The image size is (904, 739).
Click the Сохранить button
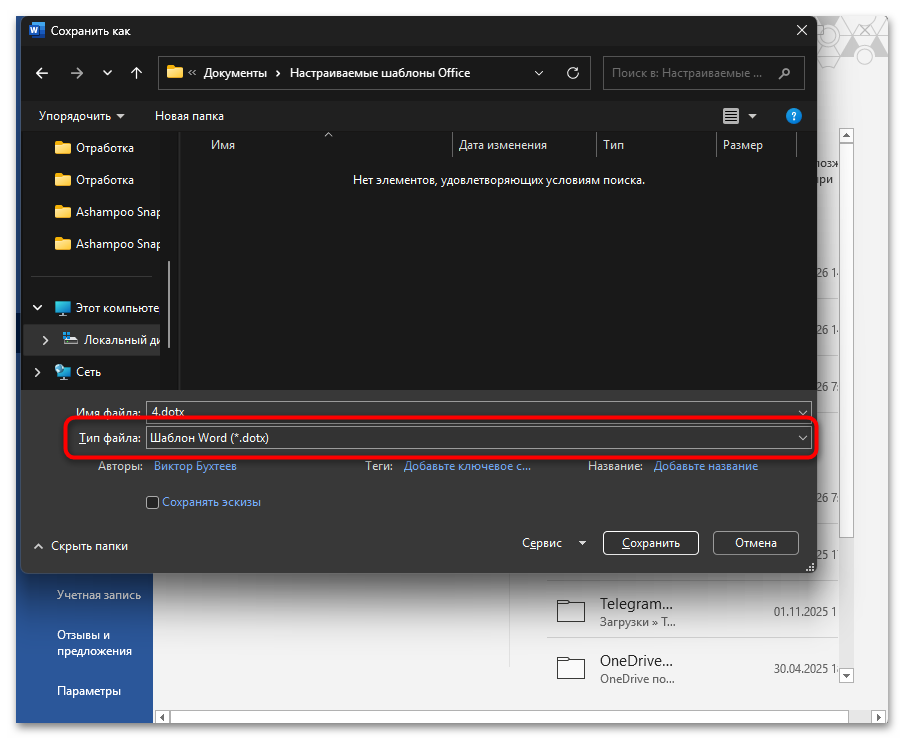tap(650, 543)
